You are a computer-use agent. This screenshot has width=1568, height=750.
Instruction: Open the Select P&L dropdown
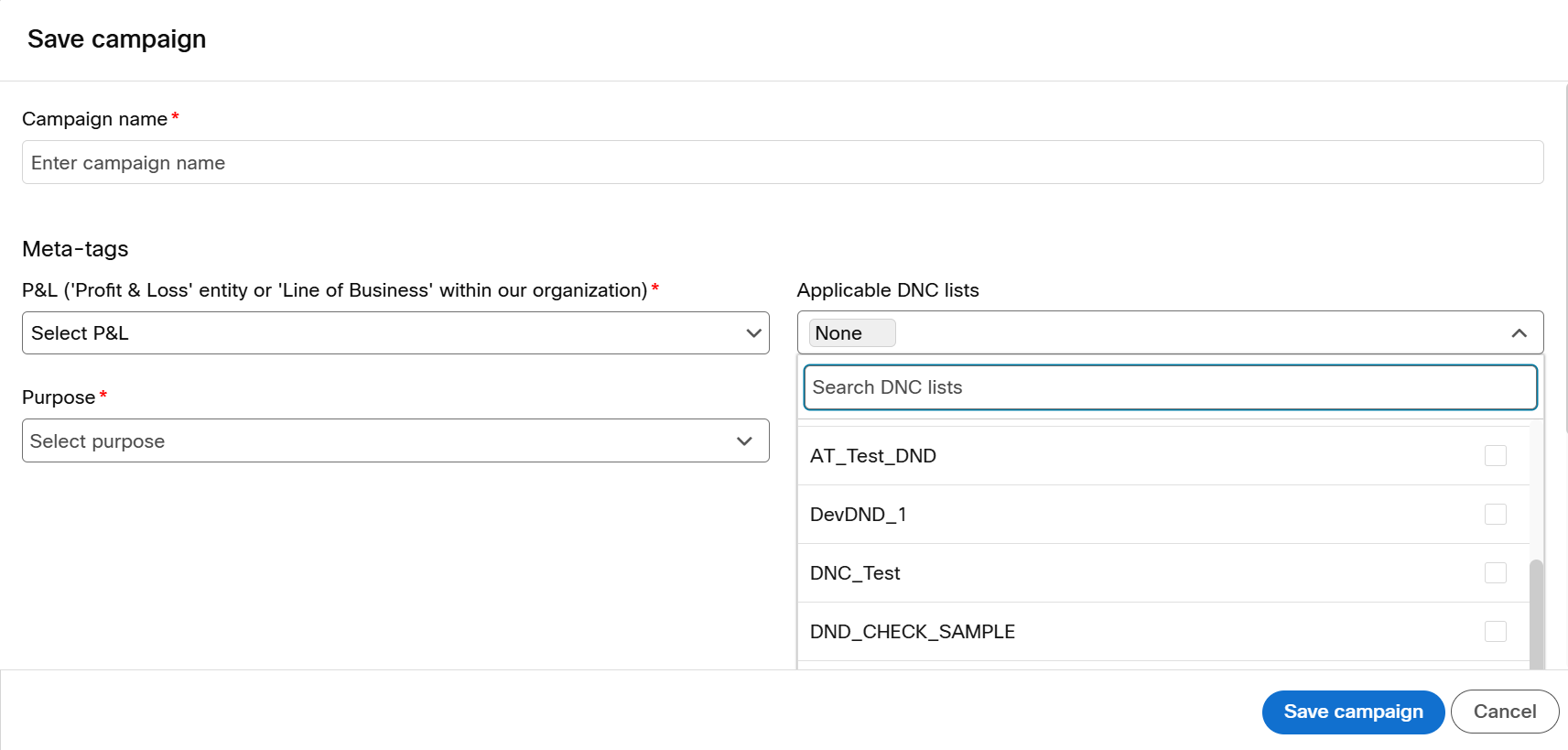[395, 332]
